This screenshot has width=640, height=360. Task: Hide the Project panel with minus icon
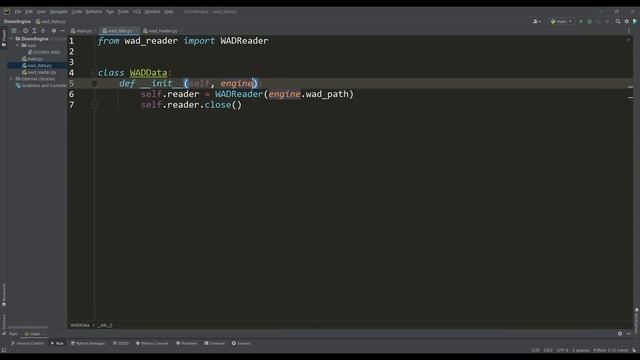click(62, 31)
